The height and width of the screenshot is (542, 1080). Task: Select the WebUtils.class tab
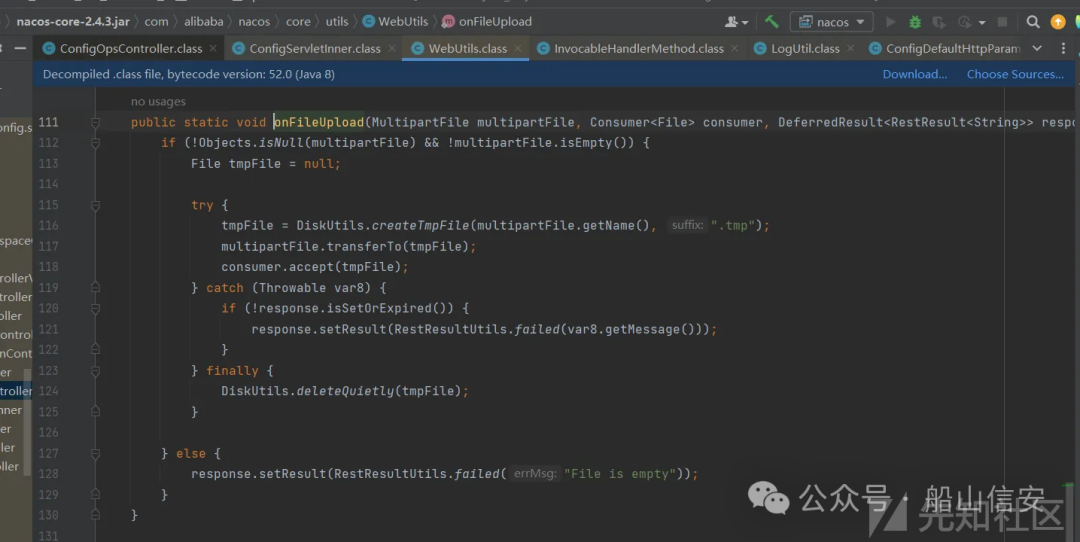pyautogui.click(x=465, y=48)
